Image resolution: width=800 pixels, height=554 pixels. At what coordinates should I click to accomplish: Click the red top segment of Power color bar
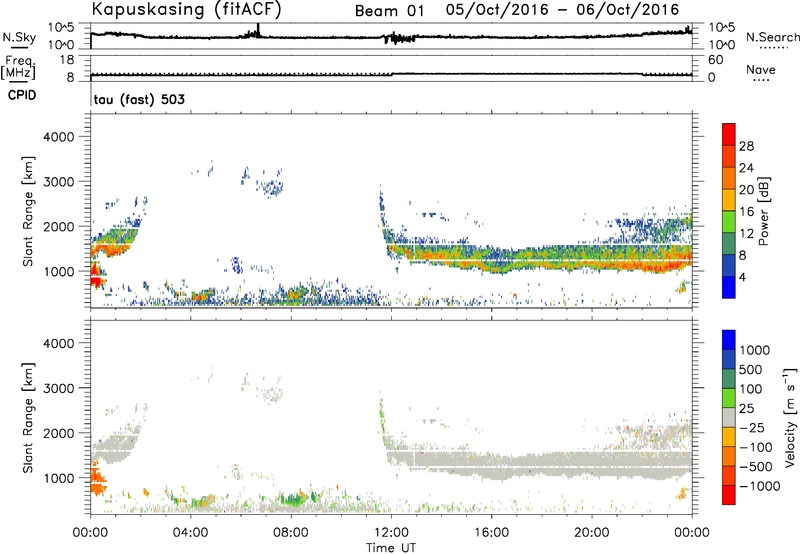pyautogui.click(x=729, y=134)
